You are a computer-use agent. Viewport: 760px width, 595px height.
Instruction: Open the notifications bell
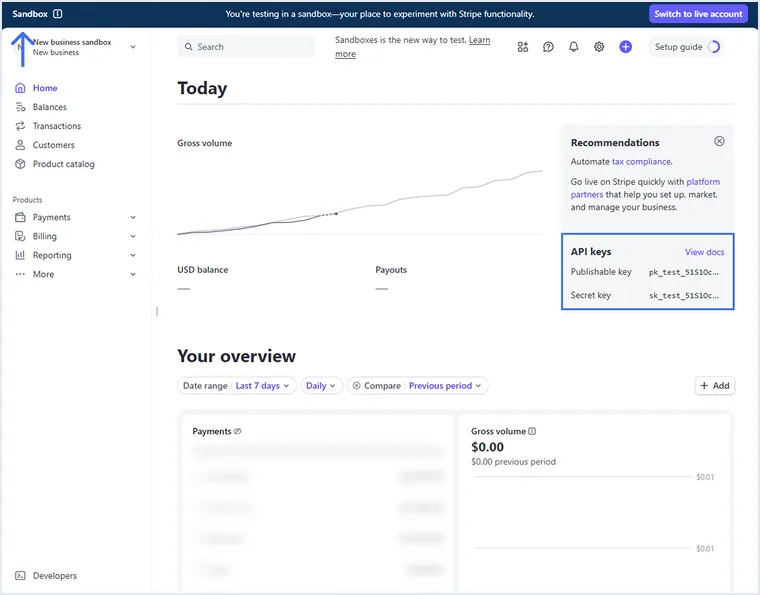(574, 47)
